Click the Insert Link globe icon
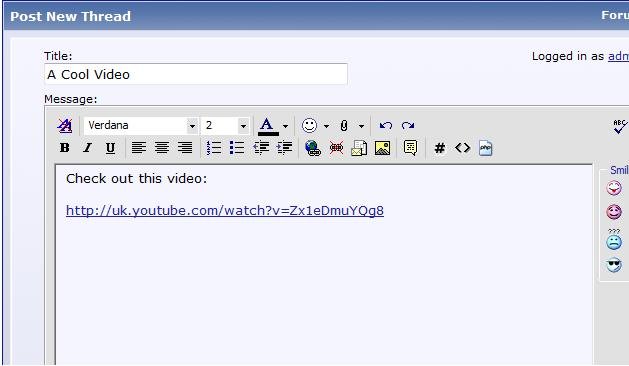 tap(313, 148)
